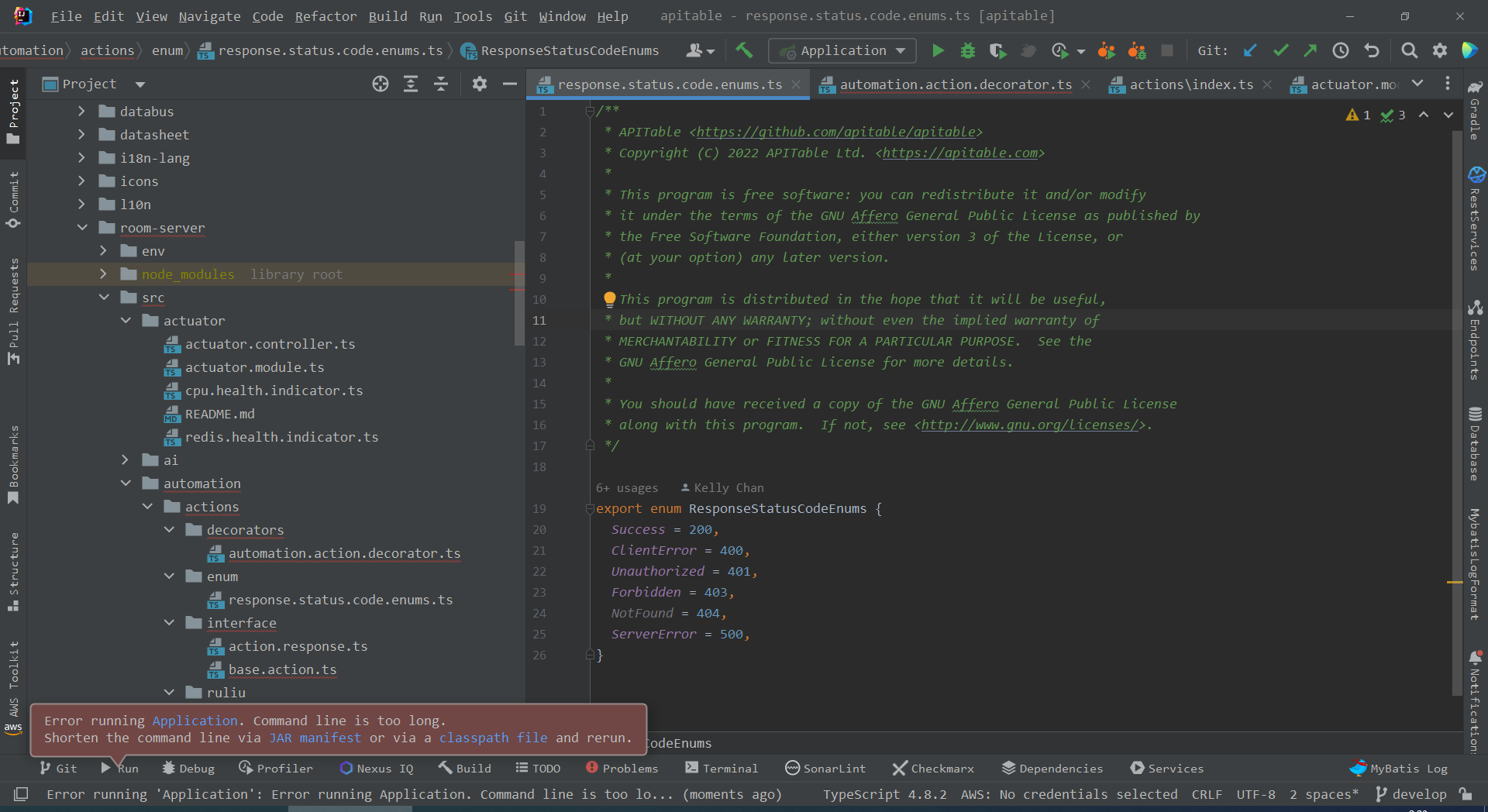Fold the enum block at line 19
The image size is (1488, 812).
click(x=590, y=509)
